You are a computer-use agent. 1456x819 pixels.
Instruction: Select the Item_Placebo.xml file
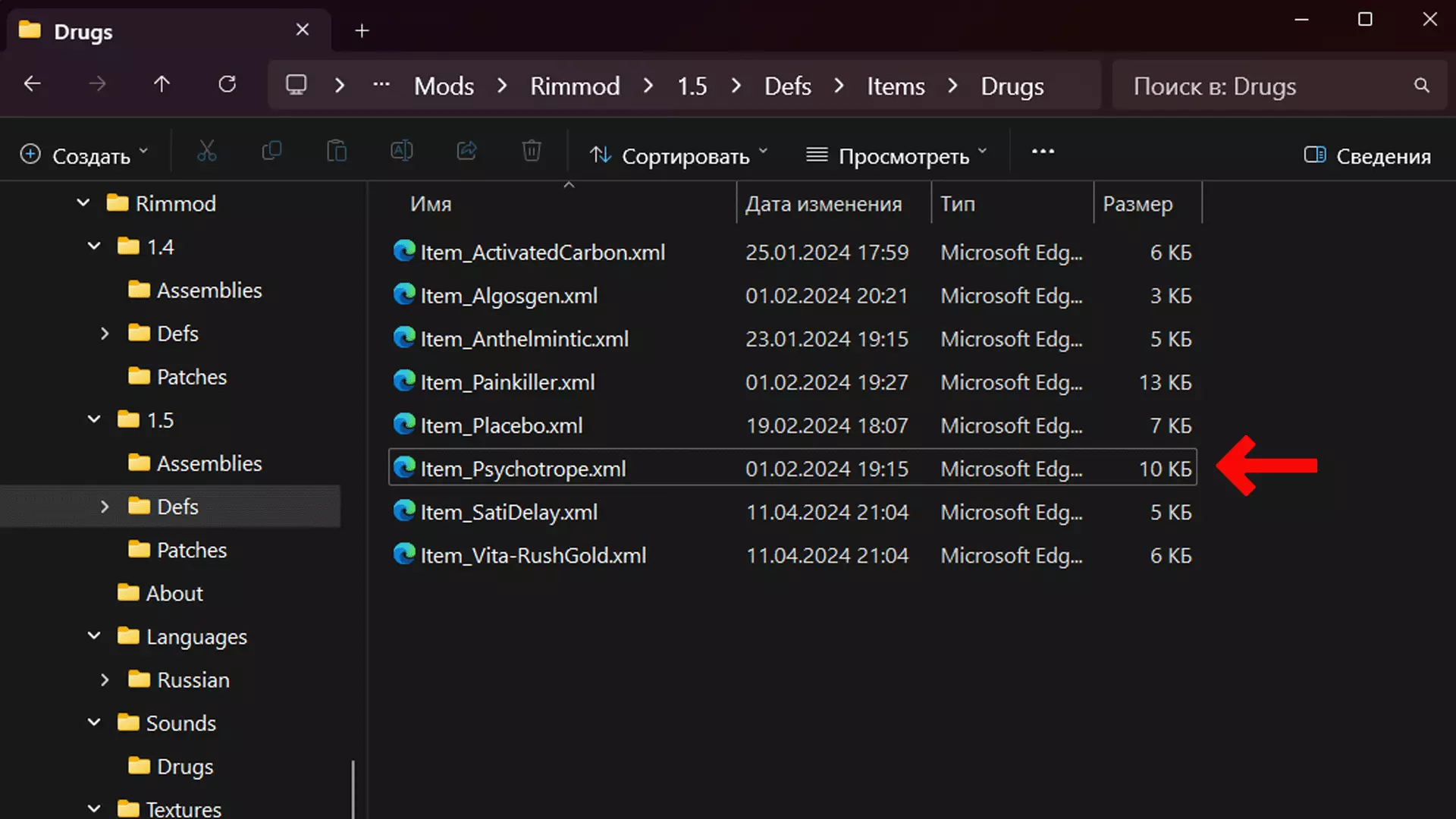point(501,425)
